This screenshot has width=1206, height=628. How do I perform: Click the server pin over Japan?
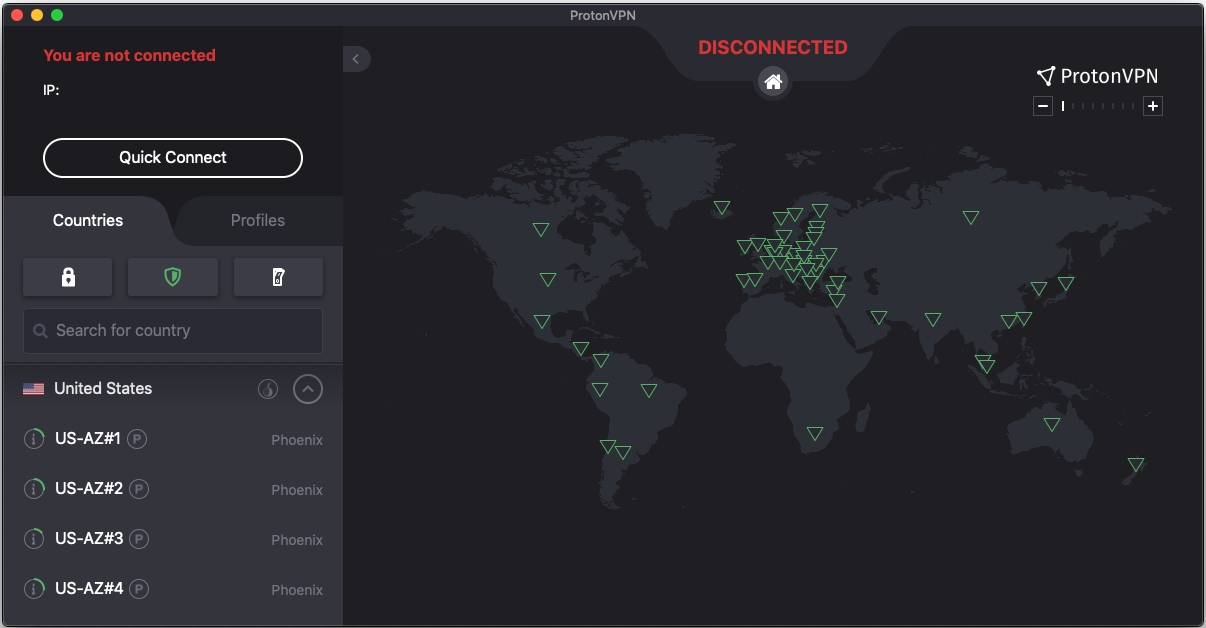tap(1066, 284)
